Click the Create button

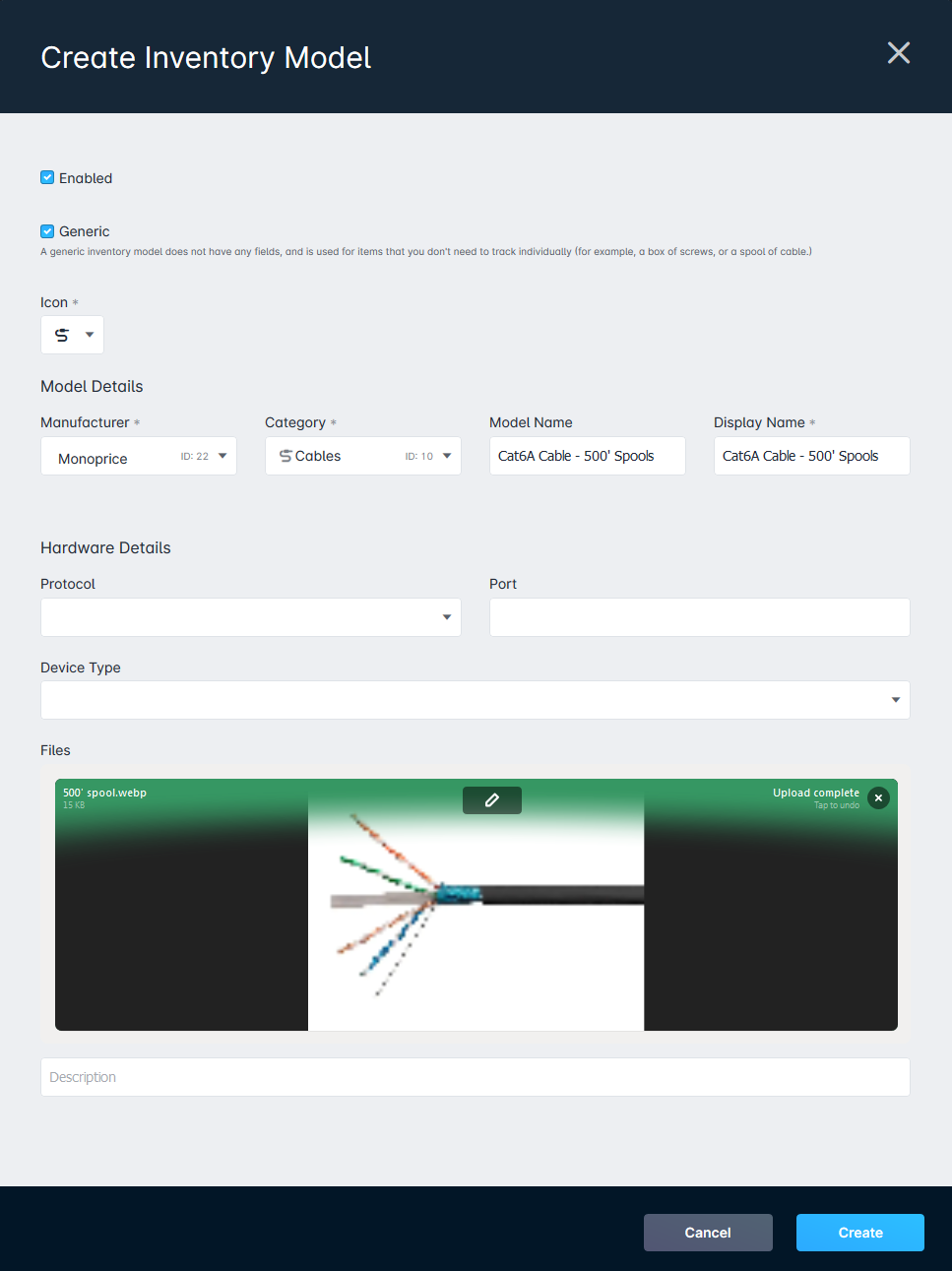coord(859,1232)
